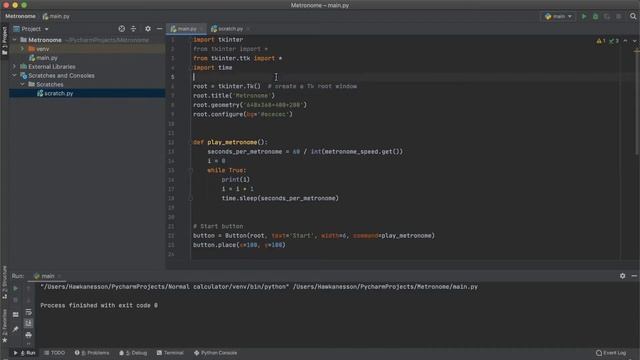Go to next highlighted error arrow

click(634, 41)
